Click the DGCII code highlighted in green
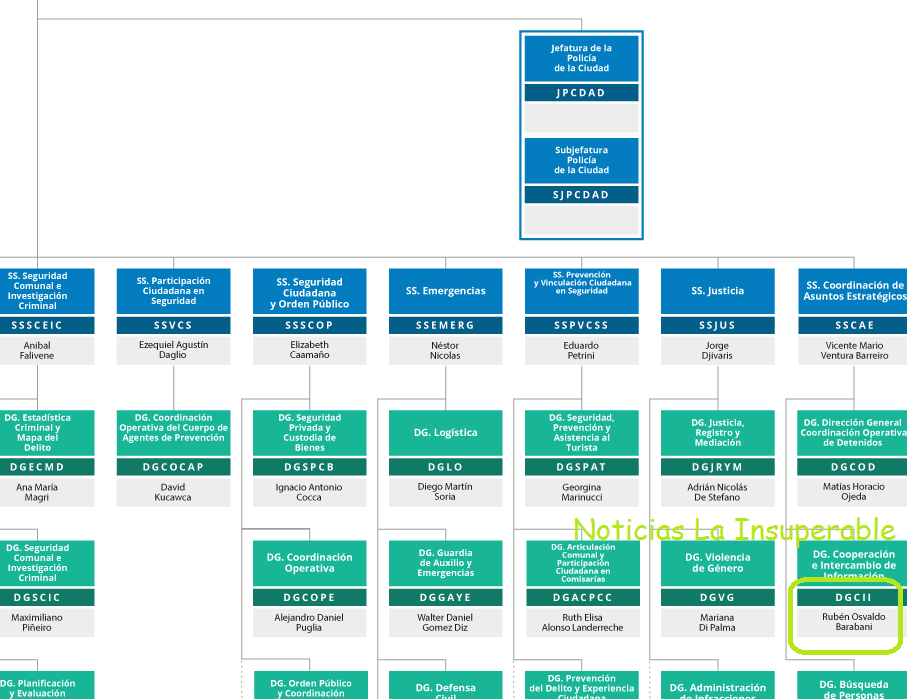The height and width of the screenshot is (699, 907). tap(853, 597)
